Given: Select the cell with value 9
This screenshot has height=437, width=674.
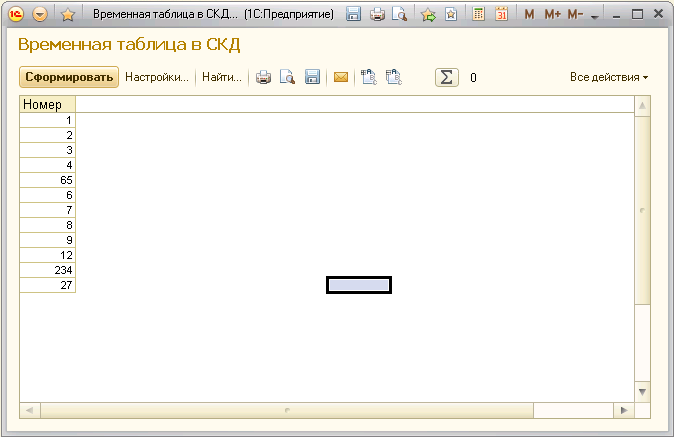Looking at the screenshot, I should point(48,240).
